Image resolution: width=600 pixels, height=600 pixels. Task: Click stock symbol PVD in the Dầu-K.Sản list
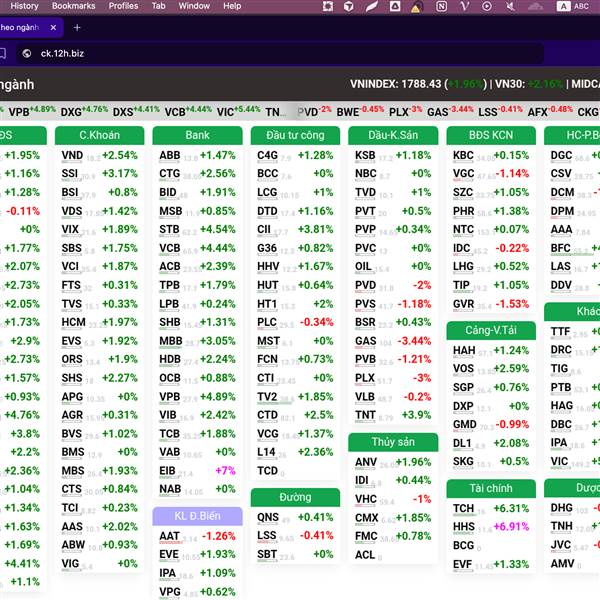[365, 285]
